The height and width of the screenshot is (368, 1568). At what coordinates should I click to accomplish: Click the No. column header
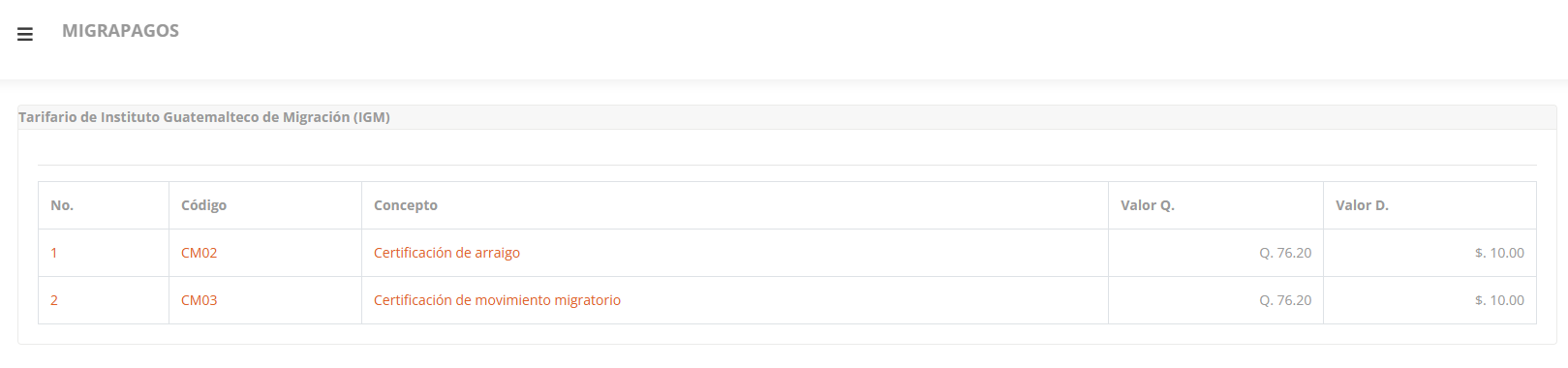62,205
